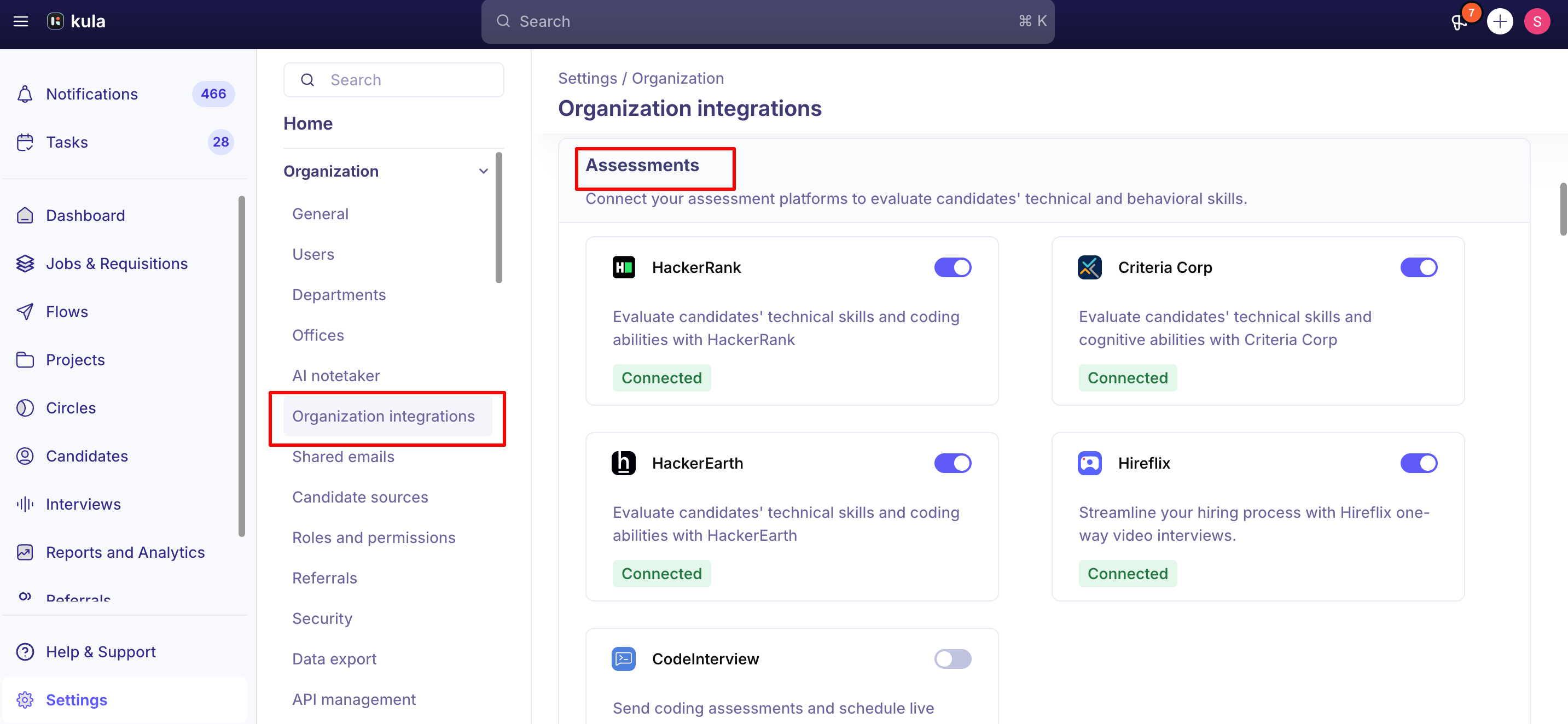
Task: Click the Interviews waveform icon
Action: pyautogui.click(x=25, y=504)
